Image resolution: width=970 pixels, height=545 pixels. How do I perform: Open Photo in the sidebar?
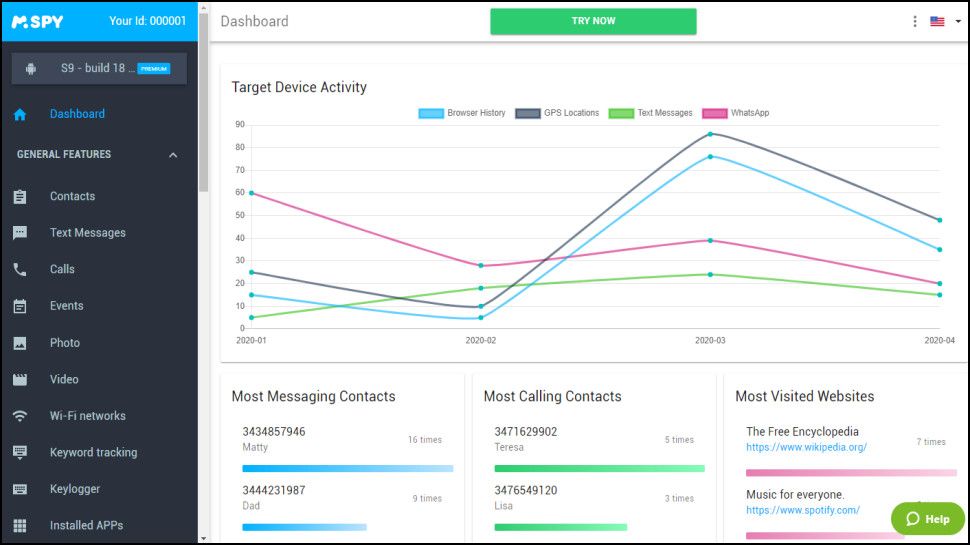coord(65,343)
